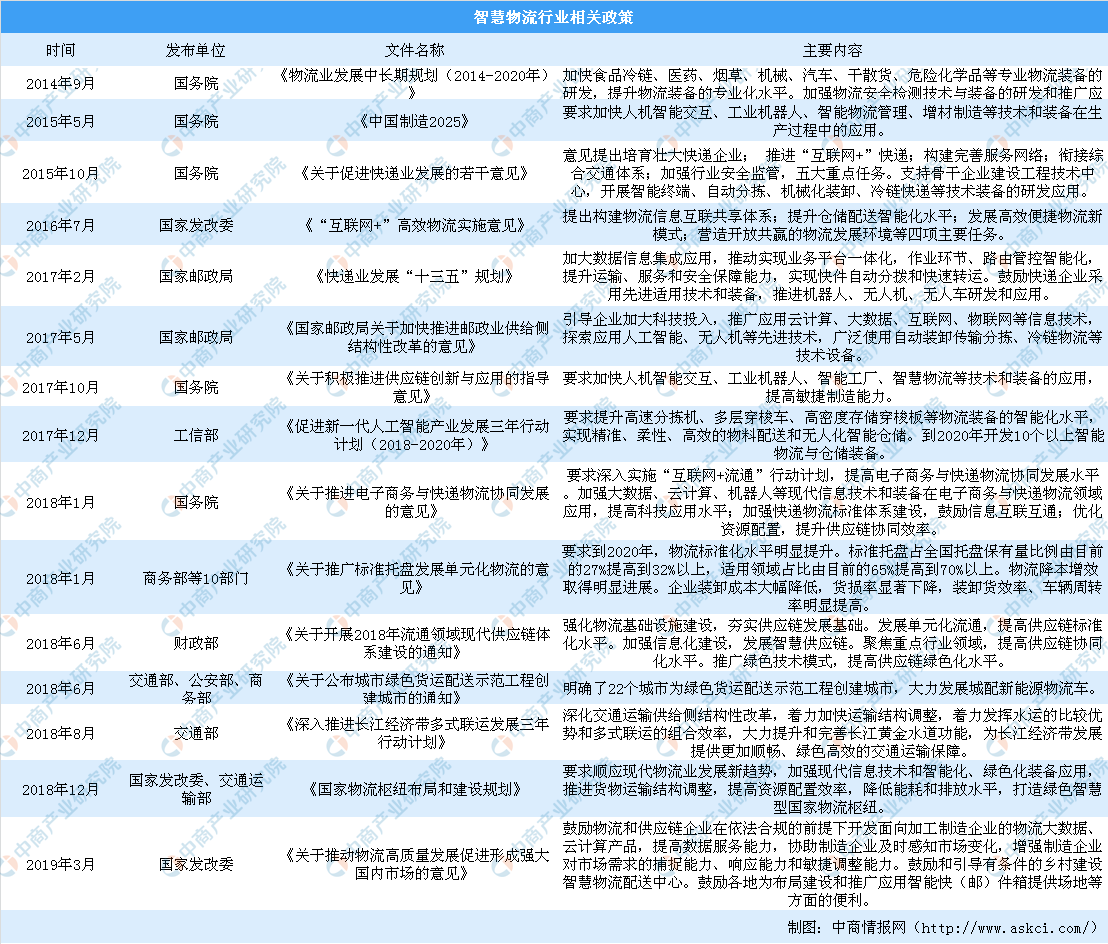Click the date cell 2017年2月
This screenshot has height=944, width=1108.
pos(60,277)
